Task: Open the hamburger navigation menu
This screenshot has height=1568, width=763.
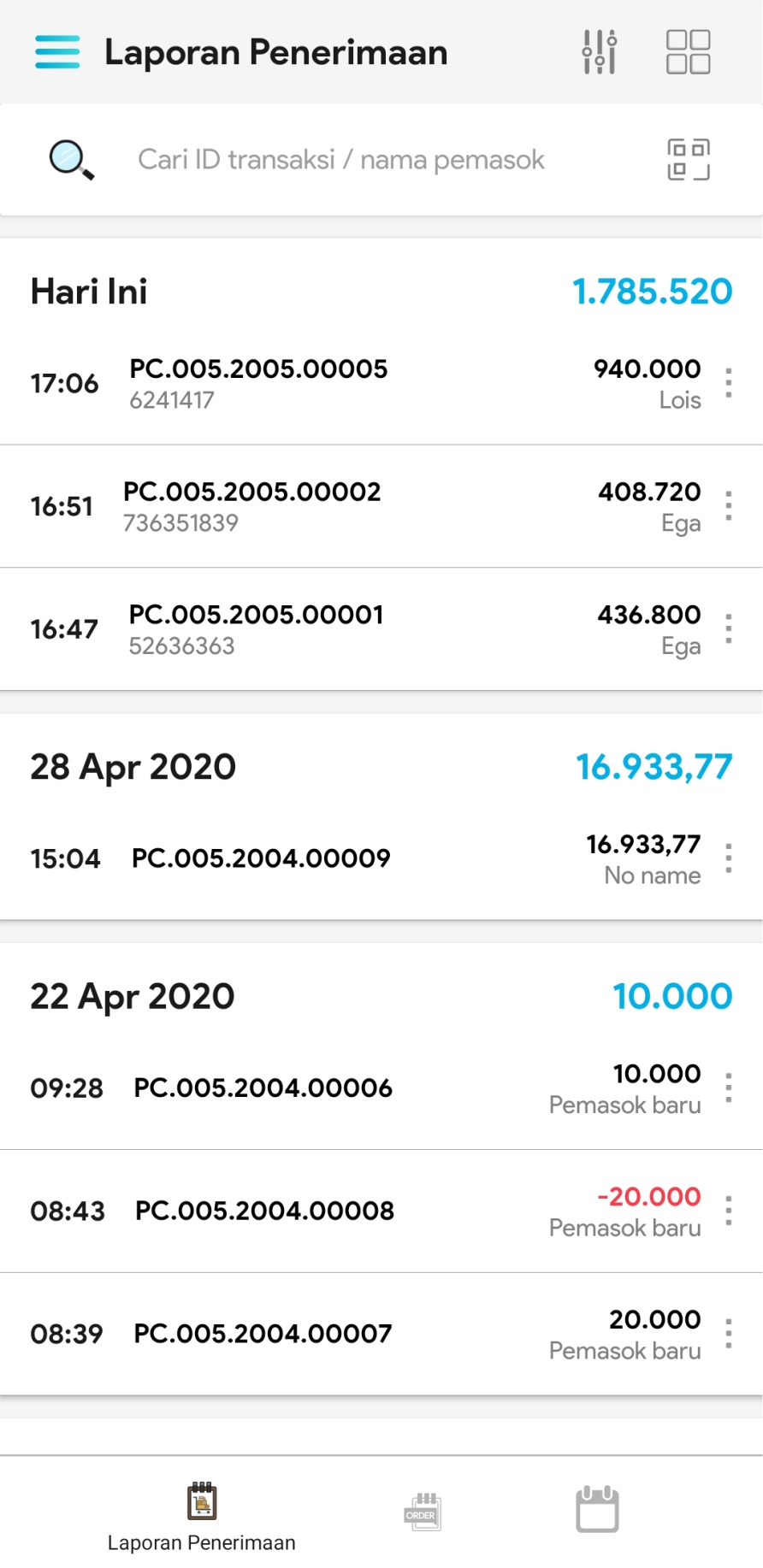Action: (57, 52)
